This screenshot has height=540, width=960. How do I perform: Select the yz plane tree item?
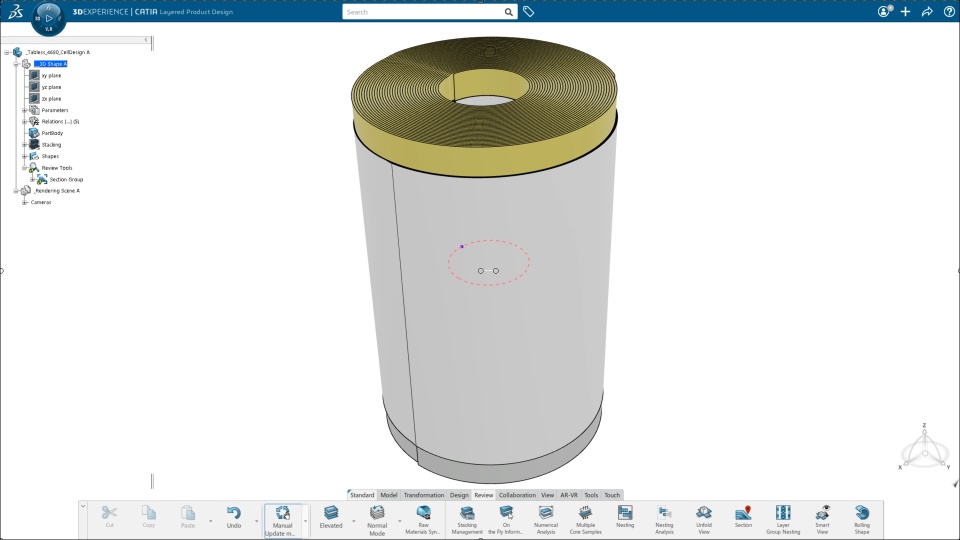(x=51, y=87)
